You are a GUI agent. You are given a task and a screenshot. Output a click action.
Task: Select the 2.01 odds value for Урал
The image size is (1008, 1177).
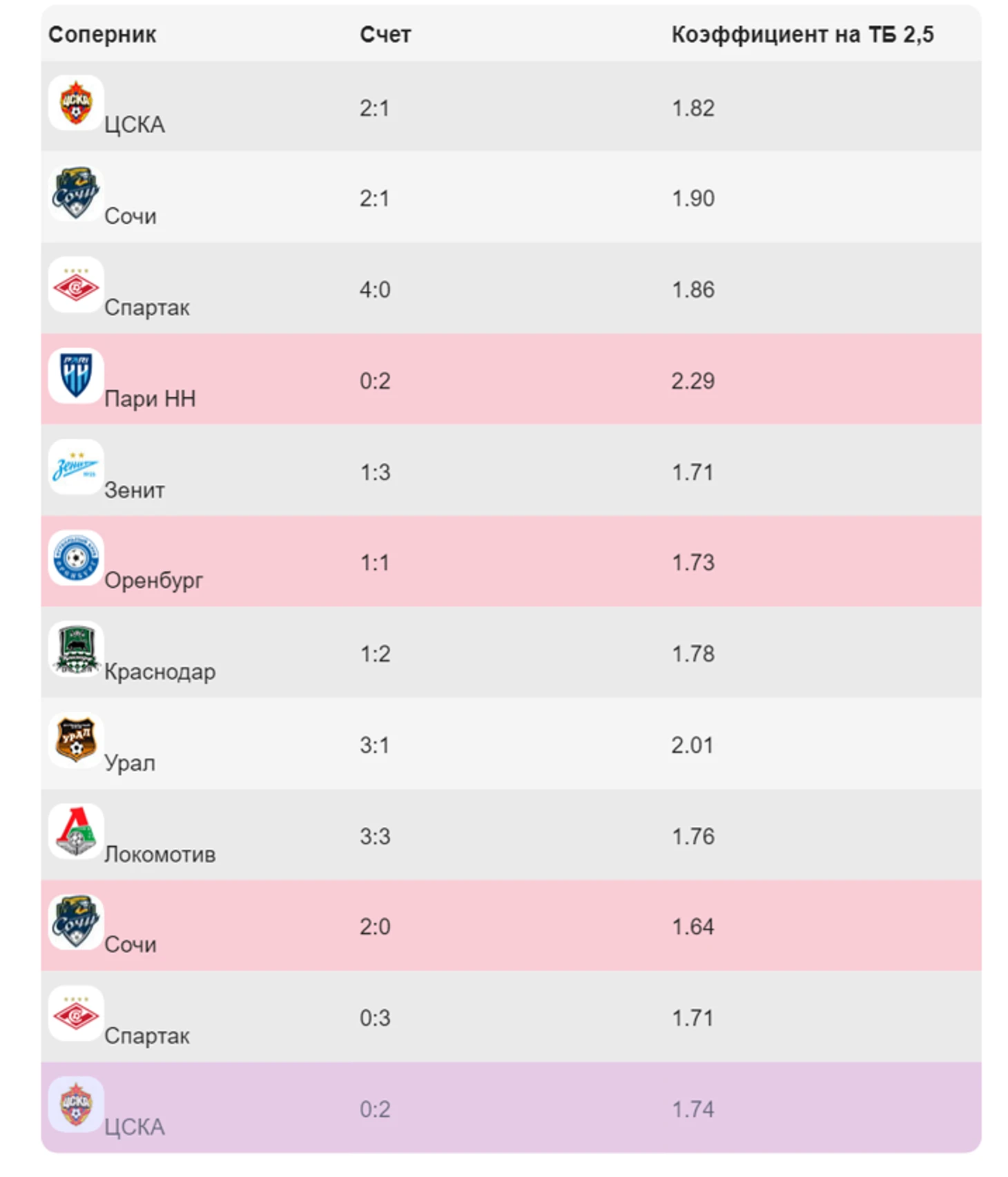pyautogui.click(x=692, y=745)
